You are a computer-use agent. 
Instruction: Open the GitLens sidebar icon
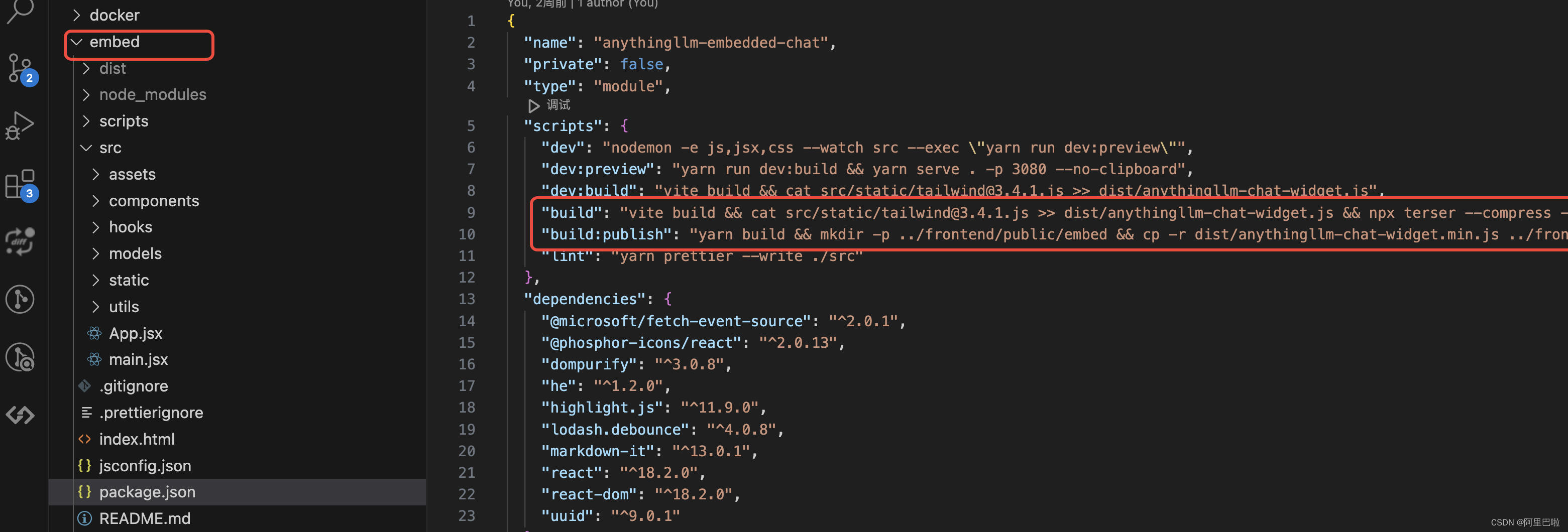(x=20, y=299)
